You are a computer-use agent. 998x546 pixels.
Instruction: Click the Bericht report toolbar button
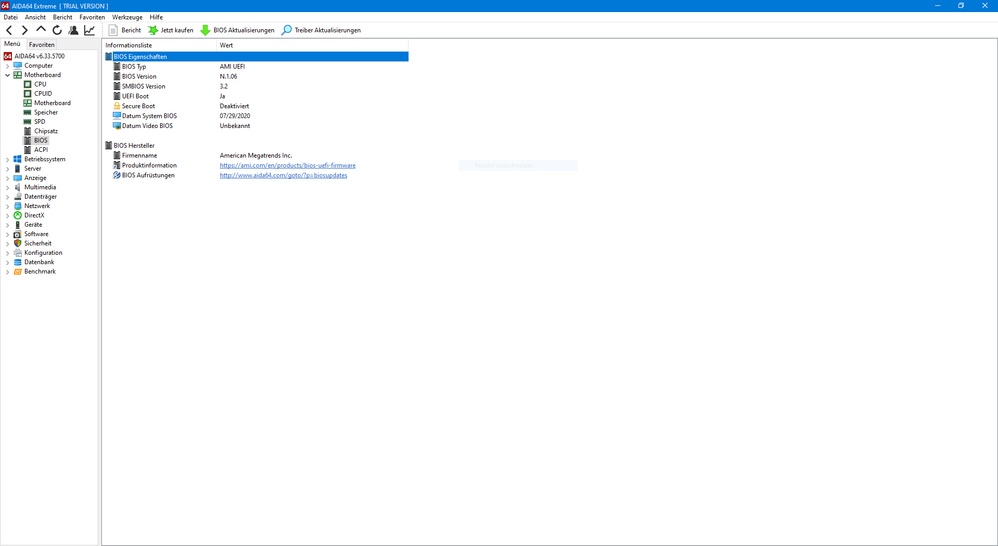click(124, 30)
